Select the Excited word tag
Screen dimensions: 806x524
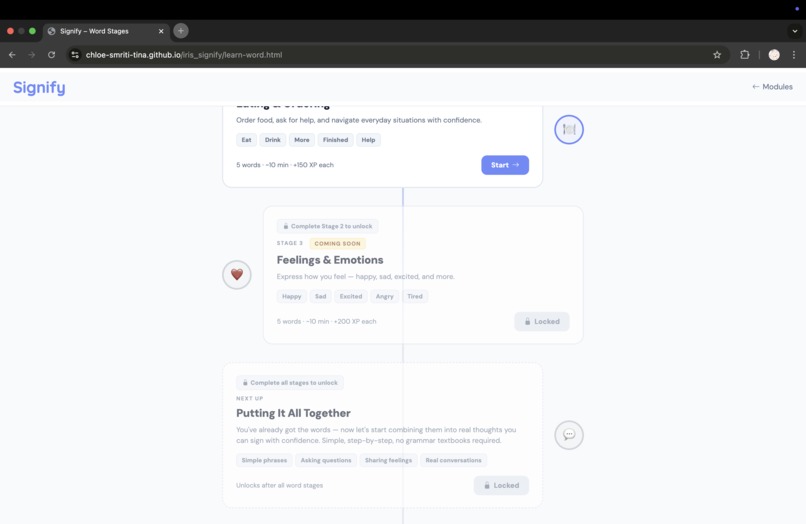pos(351,296)
